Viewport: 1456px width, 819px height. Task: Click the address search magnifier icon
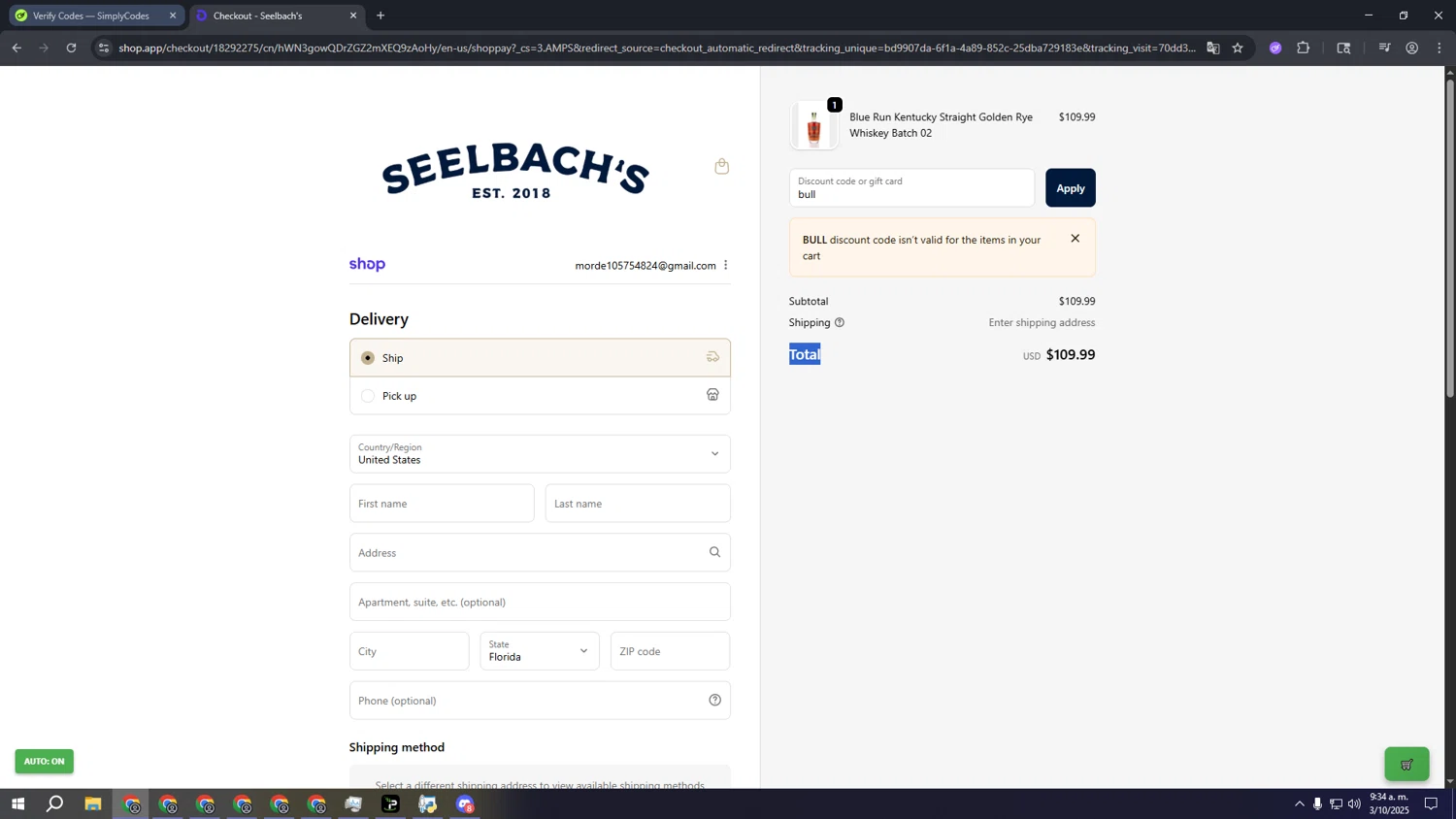click(x=714, y=552)
